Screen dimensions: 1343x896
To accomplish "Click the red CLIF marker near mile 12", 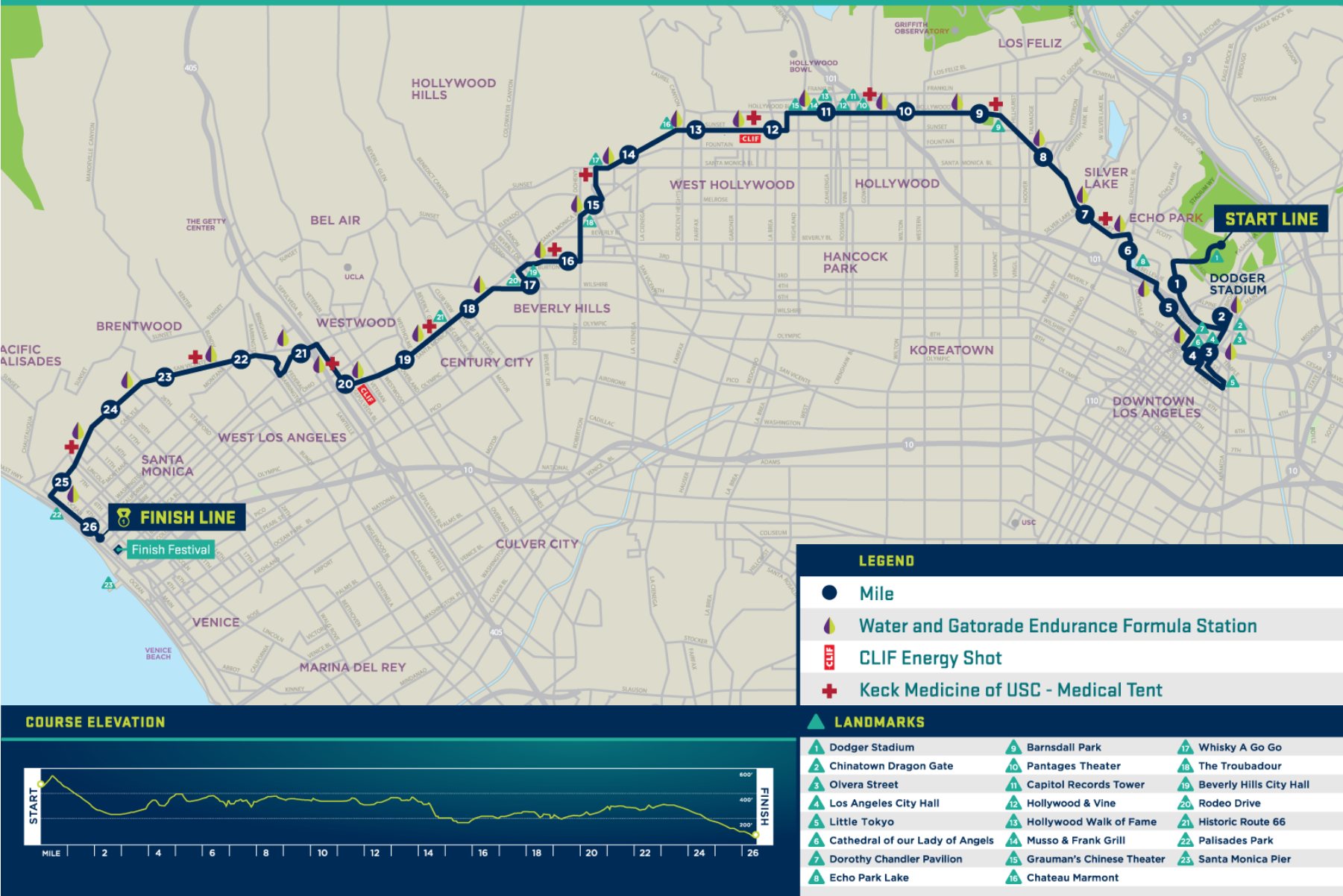I will pos(750,139).
